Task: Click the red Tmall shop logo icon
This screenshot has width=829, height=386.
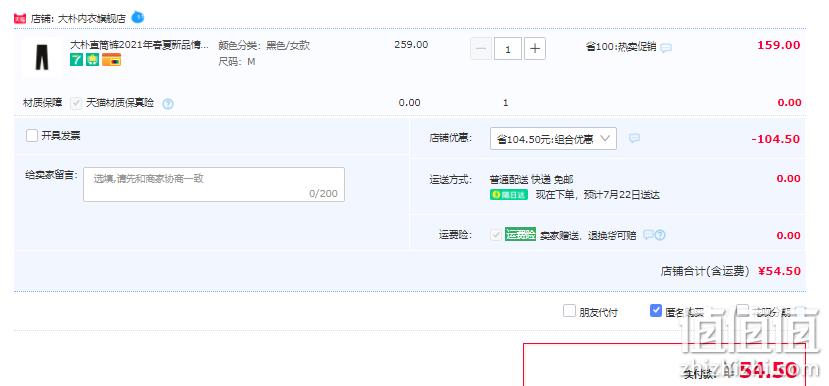Action: [x=20, y=19]
